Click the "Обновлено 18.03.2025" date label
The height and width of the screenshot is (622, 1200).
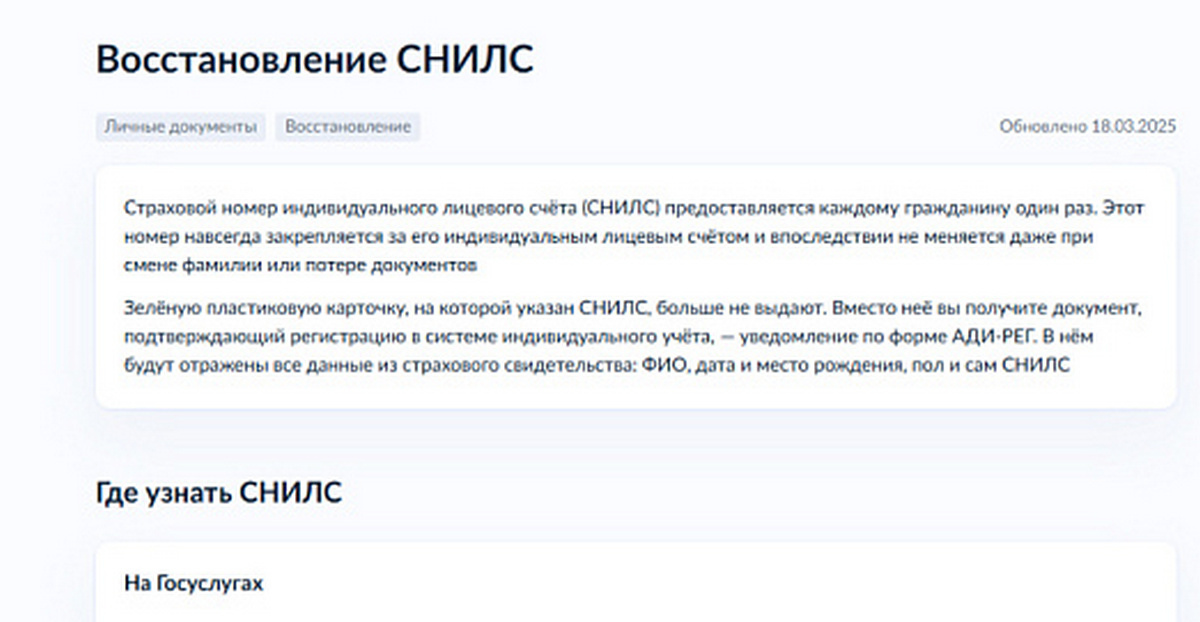coord(1088,127)
